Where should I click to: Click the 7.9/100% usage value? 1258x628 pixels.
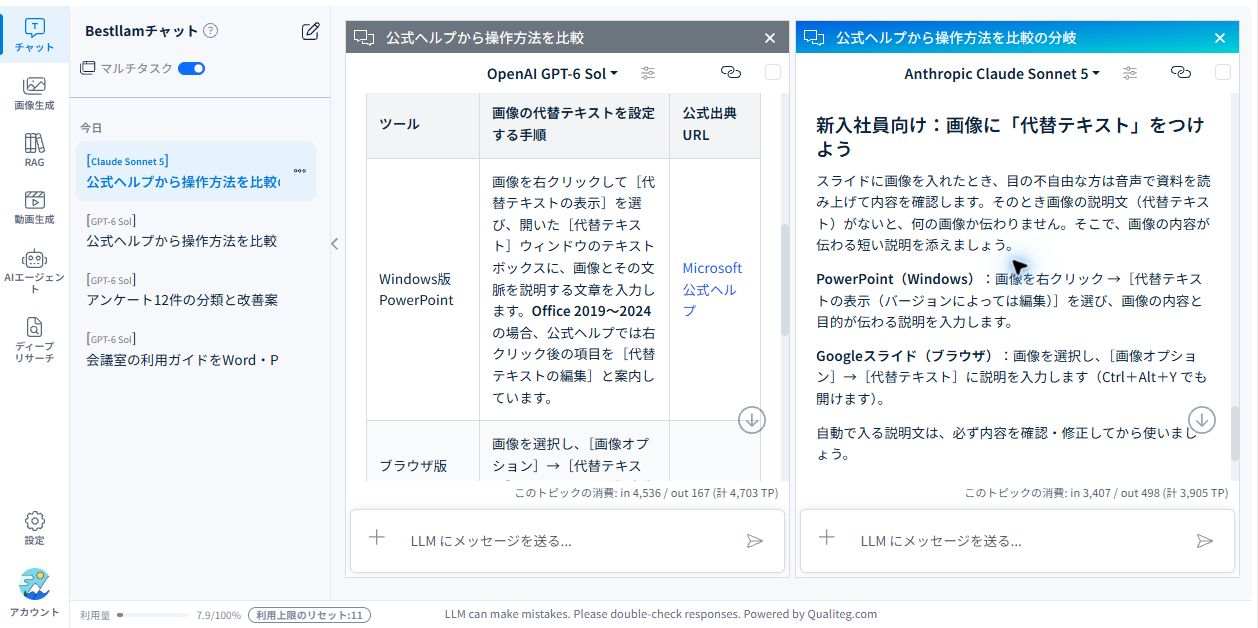coord(218,615)
